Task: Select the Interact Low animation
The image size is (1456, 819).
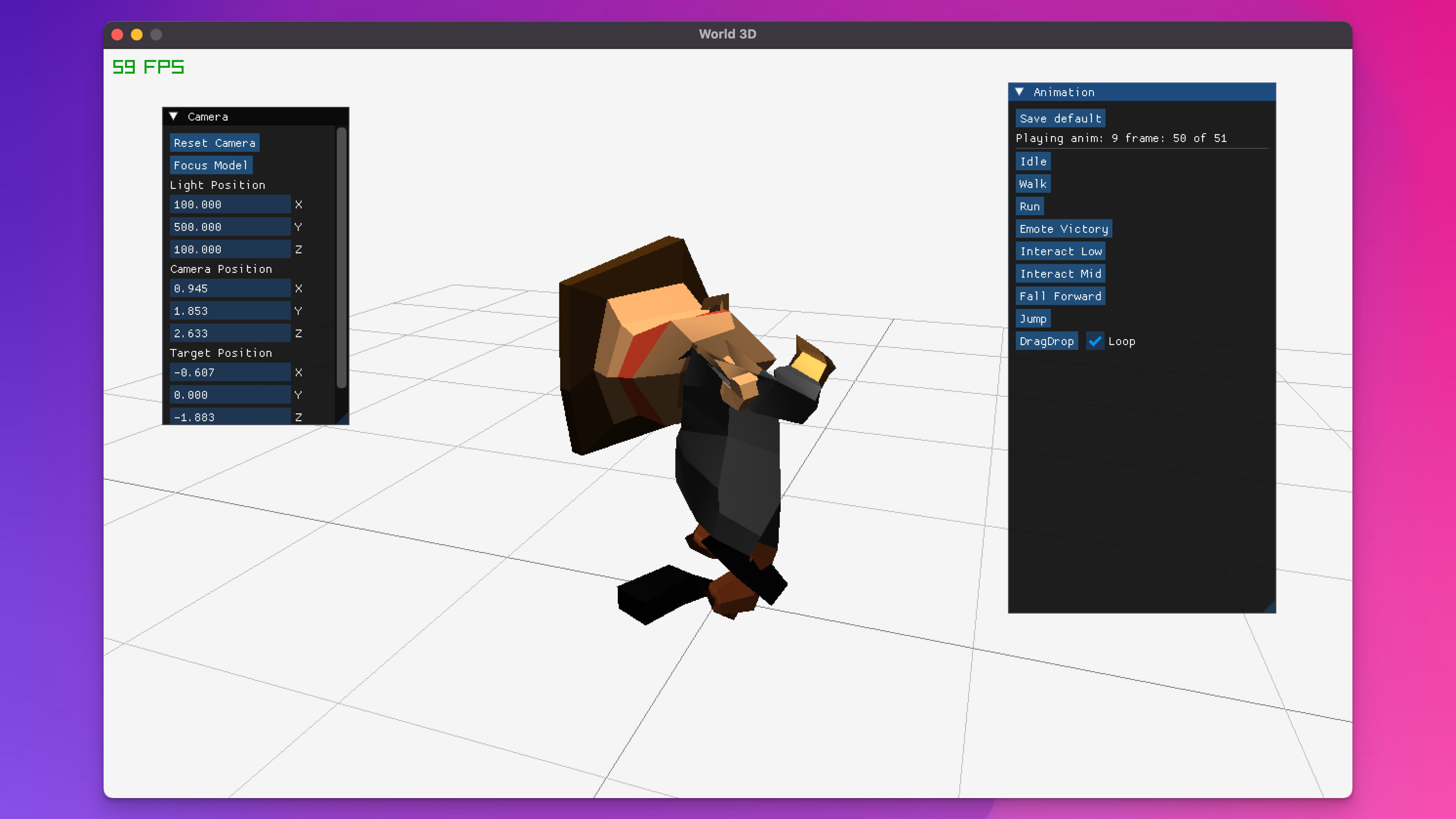Action: 1061,251
